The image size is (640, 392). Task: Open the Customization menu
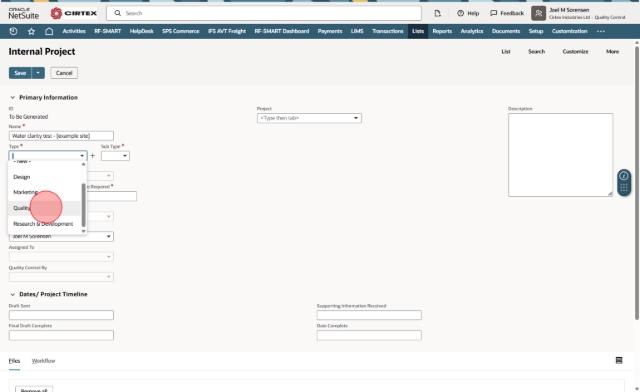569,31
